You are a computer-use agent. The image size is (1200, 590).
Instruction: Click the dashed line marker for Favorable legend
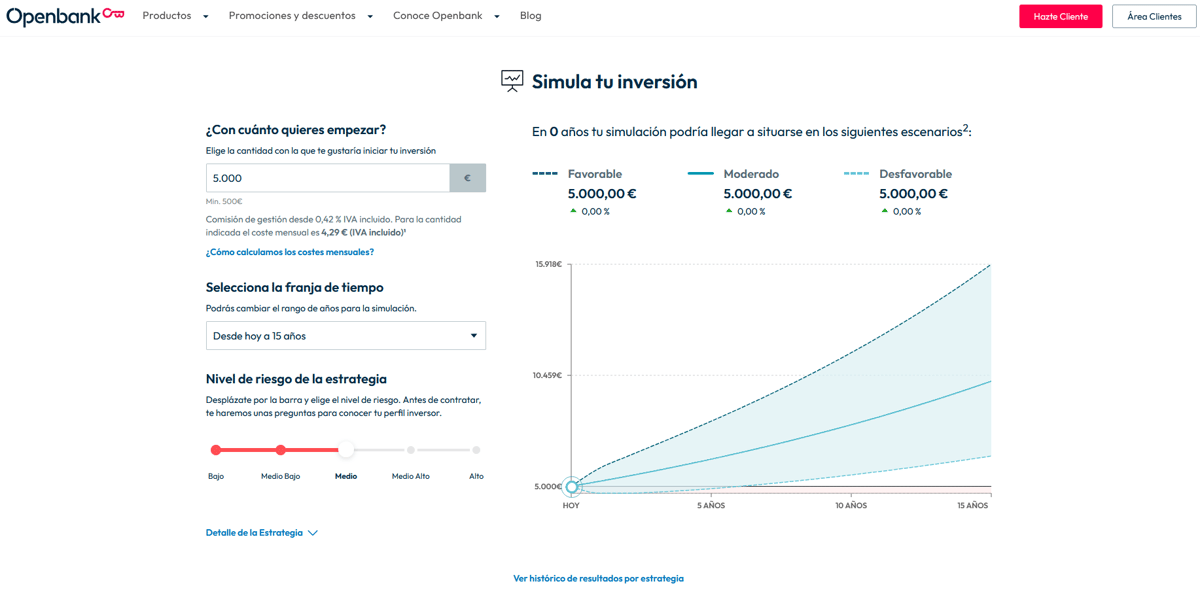tap(544, 173)
